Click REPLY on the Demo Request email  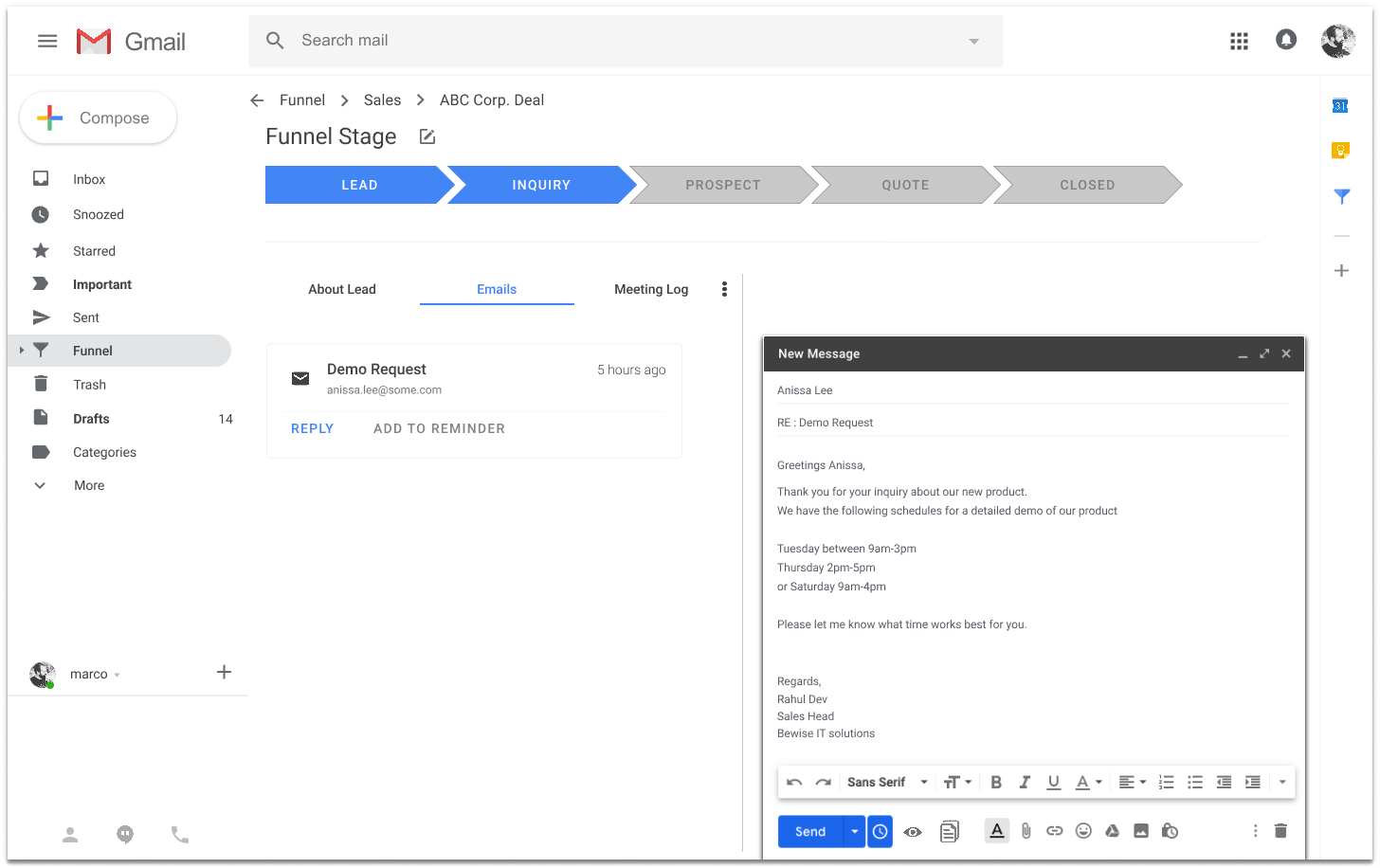pos(312,429)
